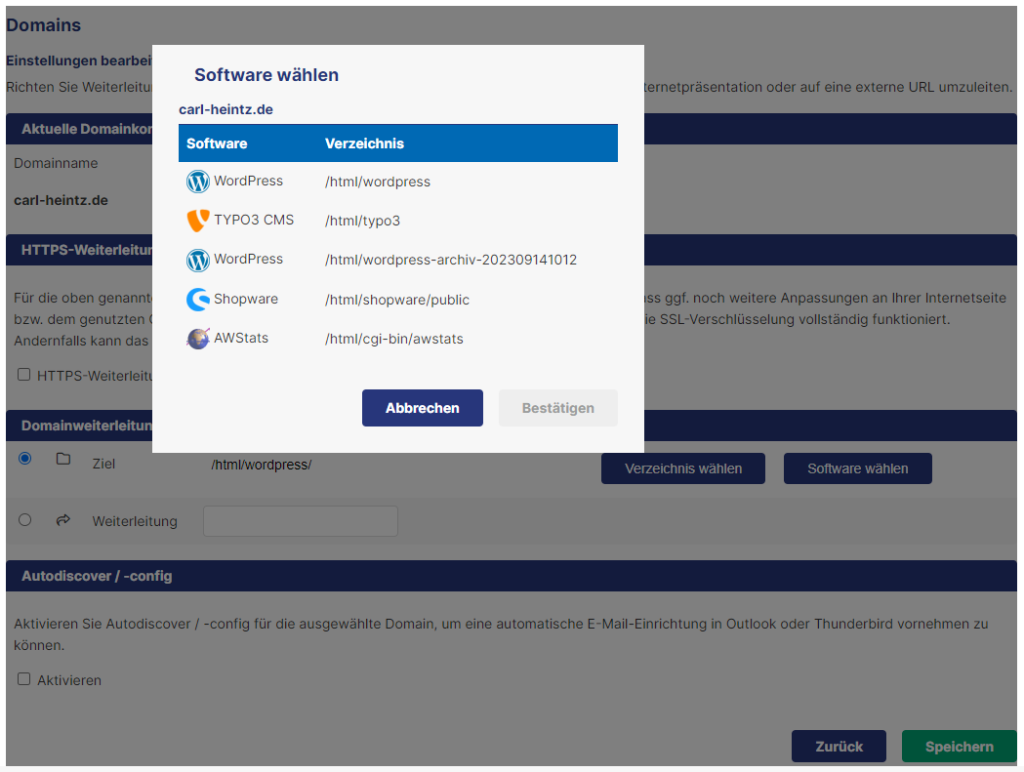Select the first WordPress software name
The height and width of the screenshot is (772, 1024).
(x=248, y=181)
